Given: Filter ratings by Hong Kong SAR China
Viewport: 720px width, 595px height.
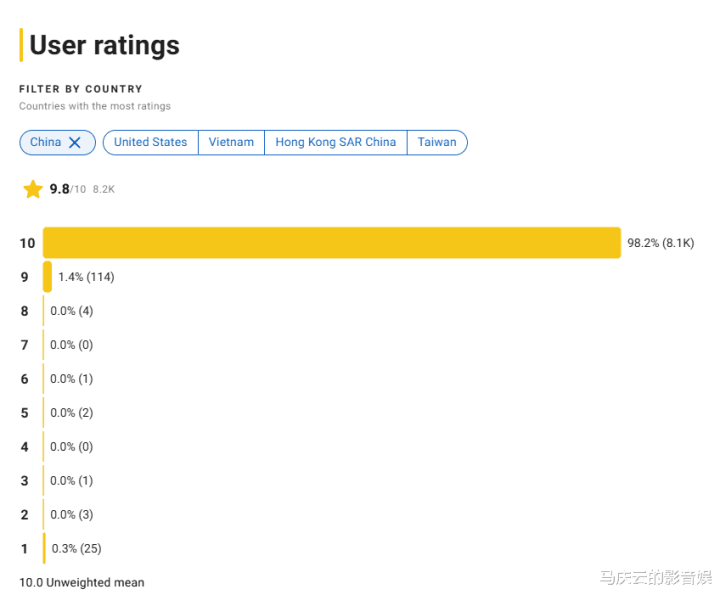Looking at the screenshot, I should (336, 142).
